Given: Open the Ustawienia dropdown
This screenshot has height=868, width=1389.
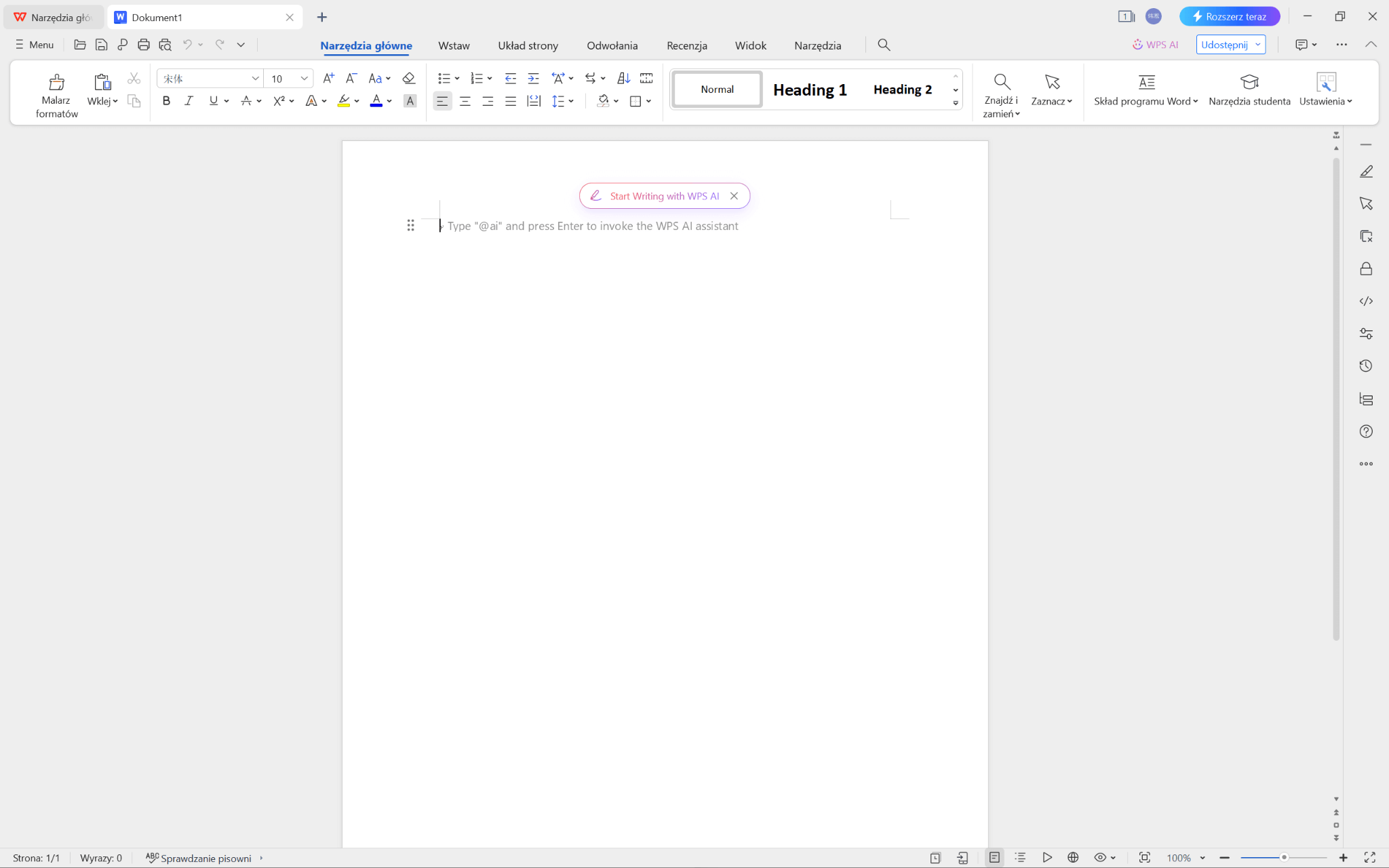Looking at the screenshot, I should [x=1325, y=93].
